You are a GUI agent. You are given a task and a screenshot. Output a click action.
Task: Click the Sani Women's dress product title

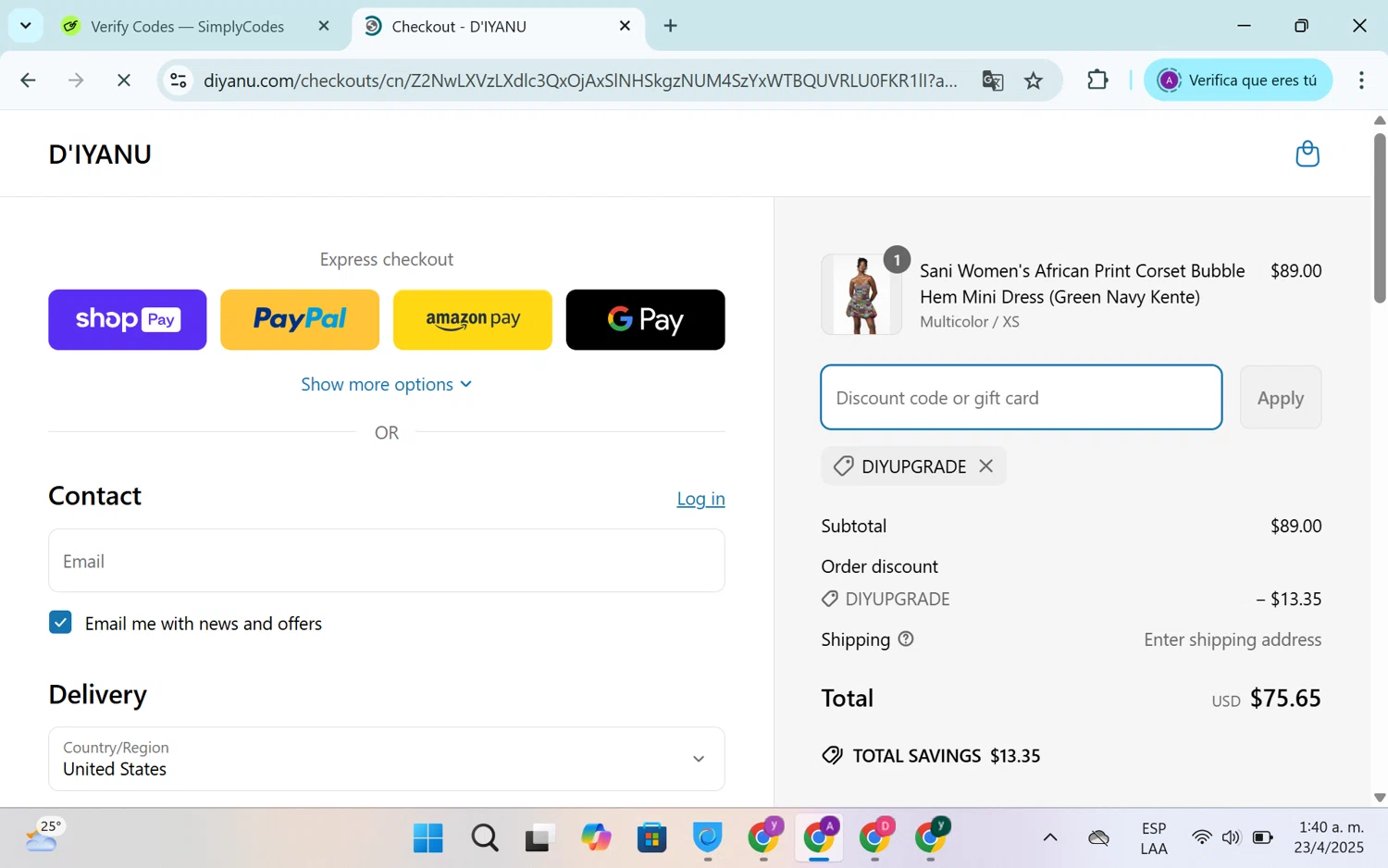tap(1082, 283)
